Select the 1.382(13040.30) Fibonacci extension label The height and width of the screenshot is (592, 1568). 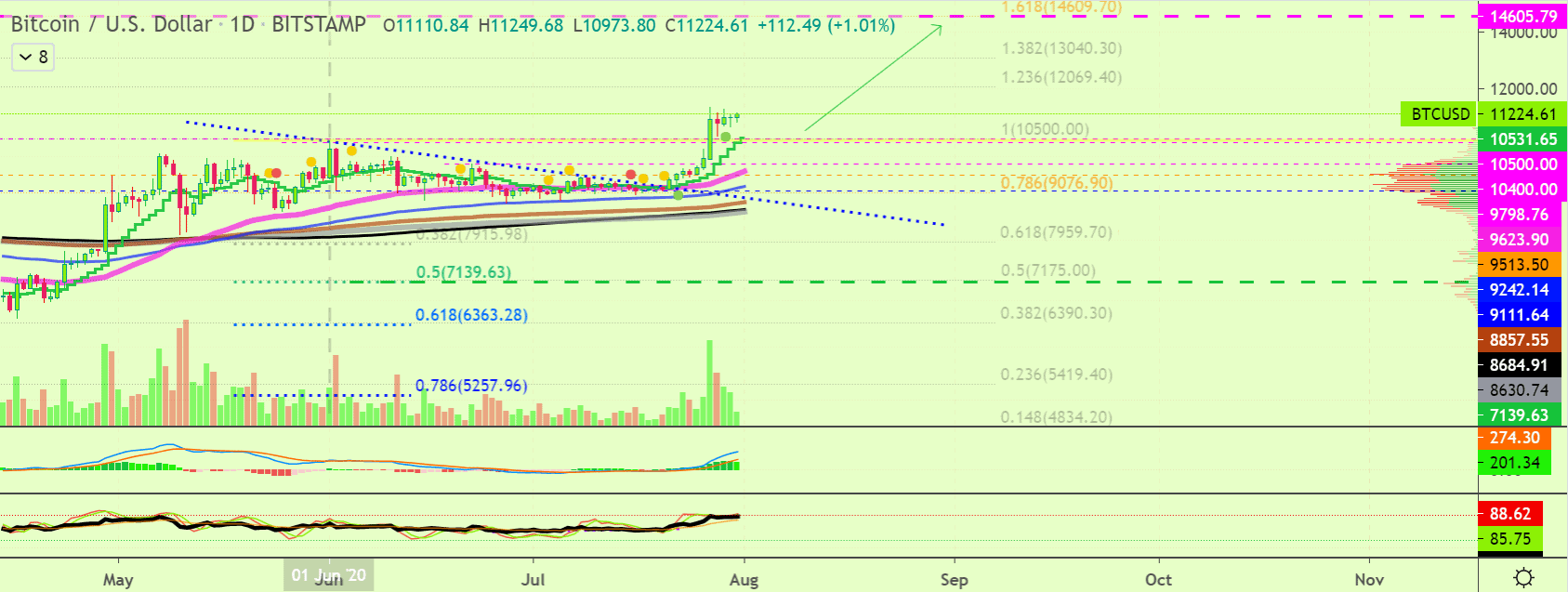tap(1061, 48)
